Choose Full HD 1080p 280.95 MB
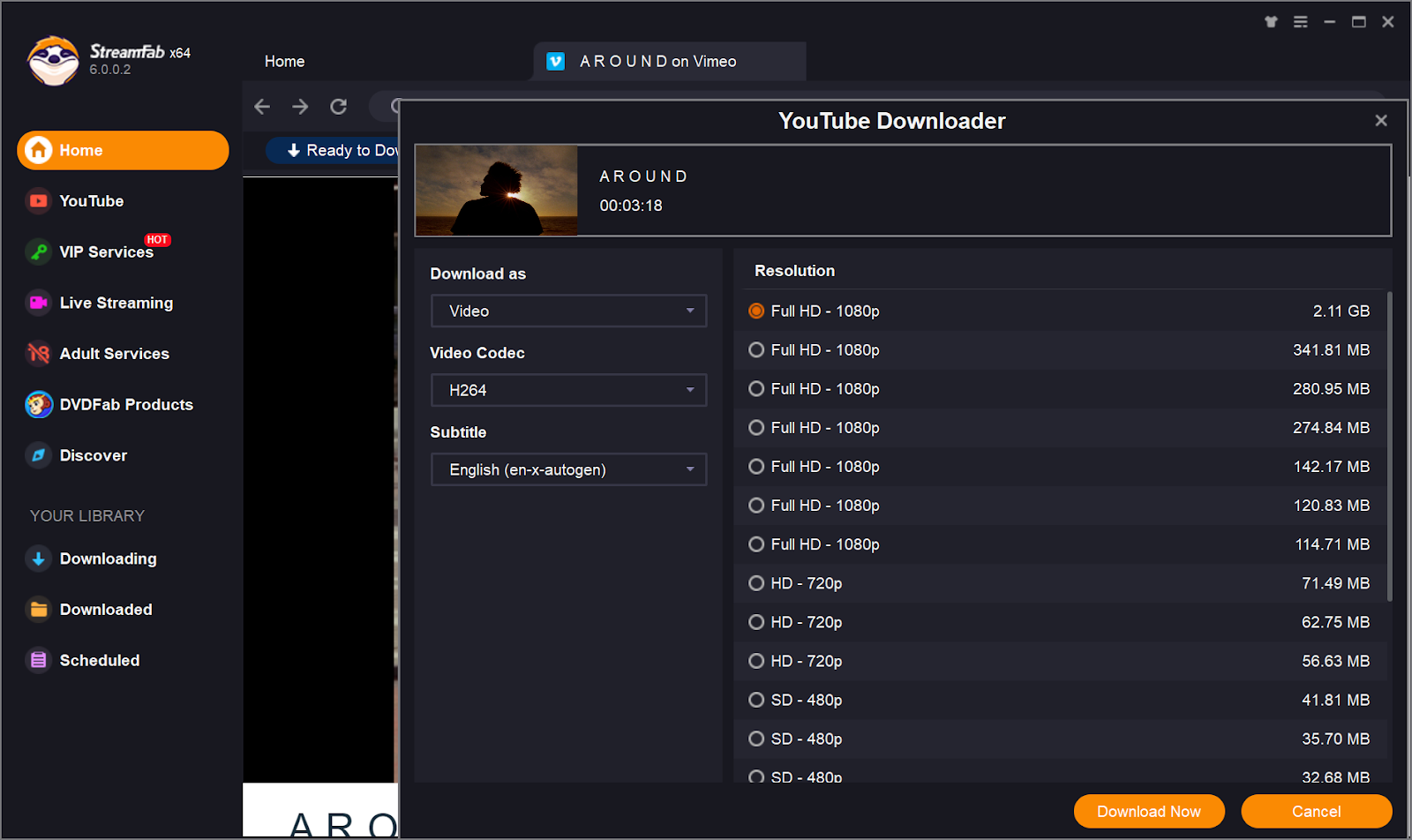 coord(1060,389)
